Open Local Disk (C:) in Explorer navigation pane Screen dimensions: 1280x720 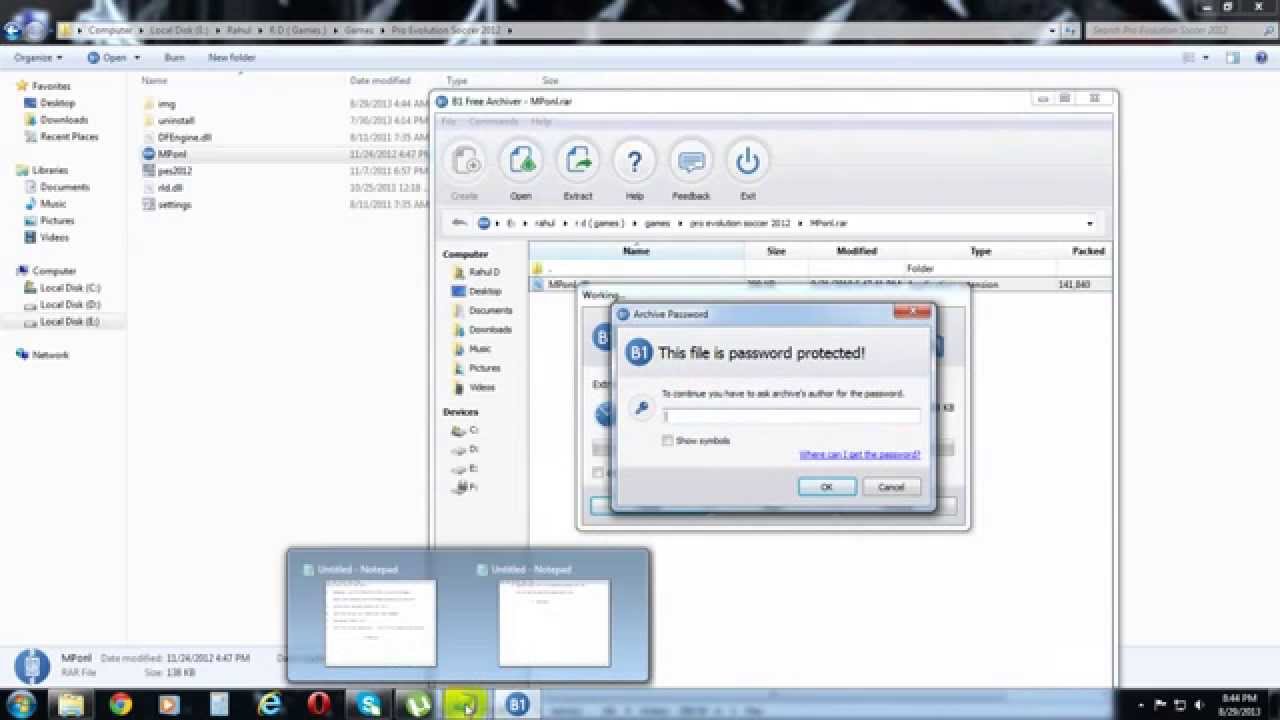point(69,288)
